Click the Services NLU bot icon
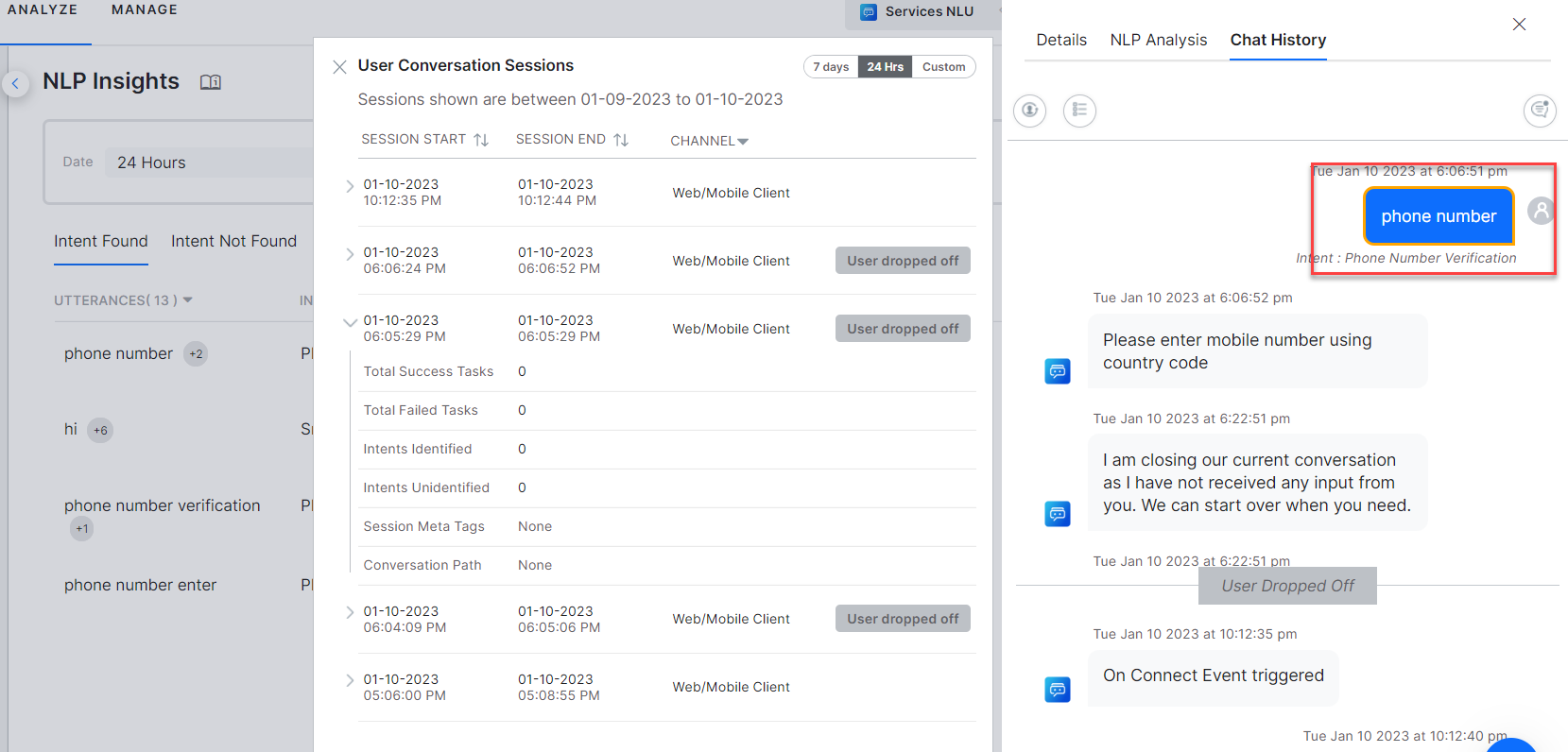The image size is (1568, 752). (868, 12)
